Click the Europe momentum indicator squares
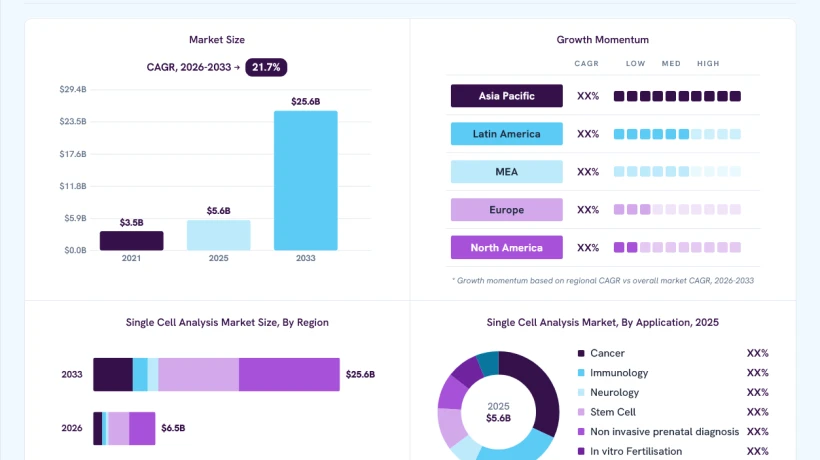This screenshot has height=460, width=820. click(677, 210)
